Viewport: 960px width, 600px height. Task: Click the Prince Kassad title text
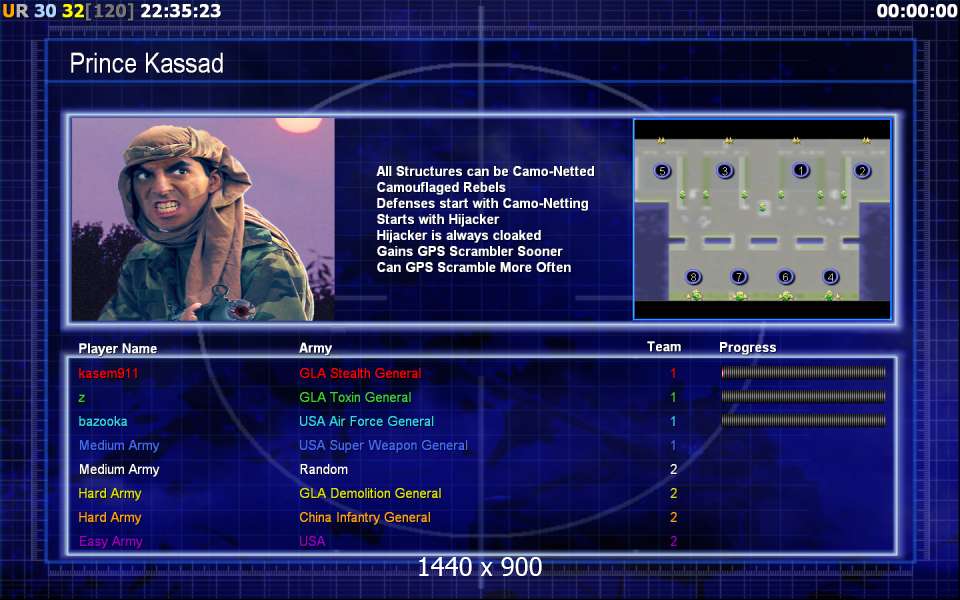[x=146, y=64]
